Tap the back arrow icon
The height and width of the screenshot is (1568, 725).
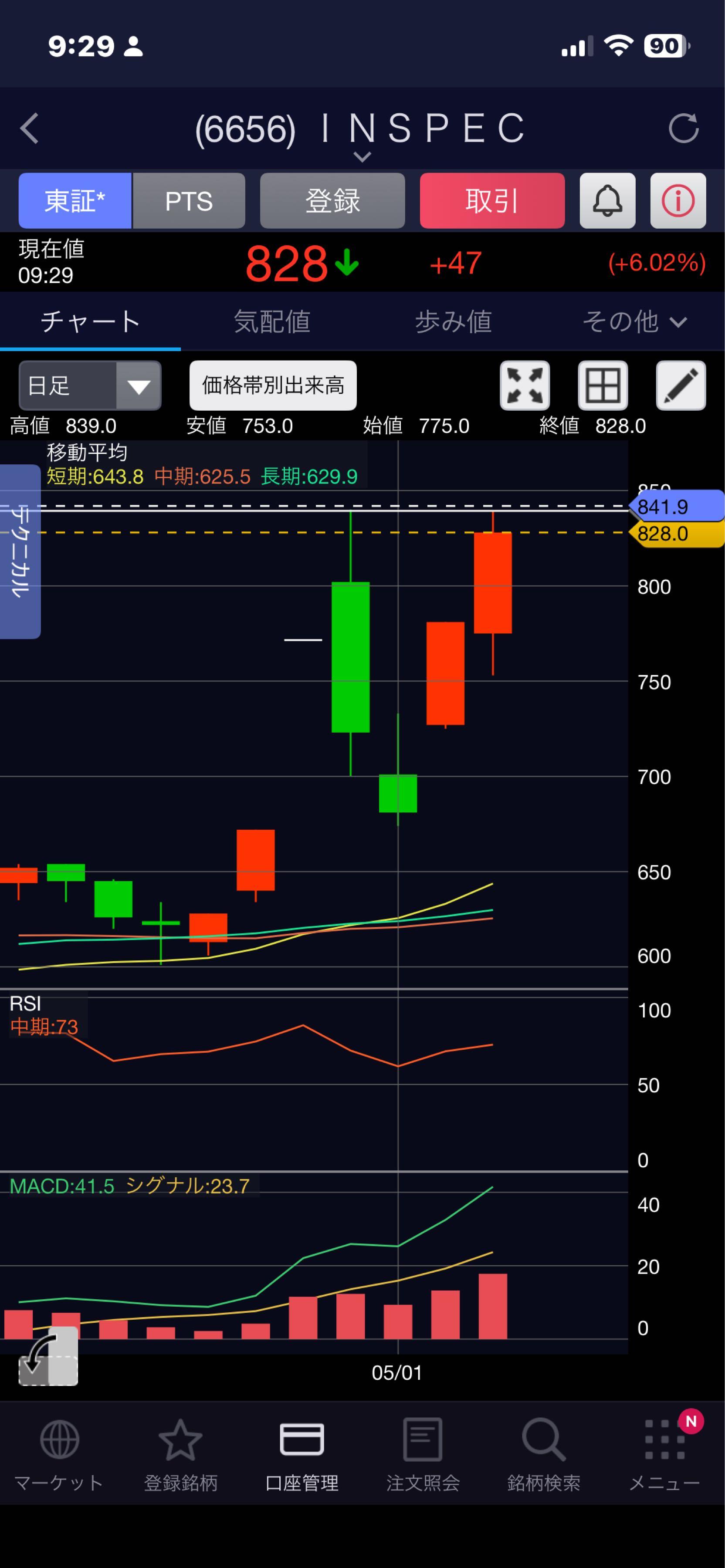coord(29,128)
